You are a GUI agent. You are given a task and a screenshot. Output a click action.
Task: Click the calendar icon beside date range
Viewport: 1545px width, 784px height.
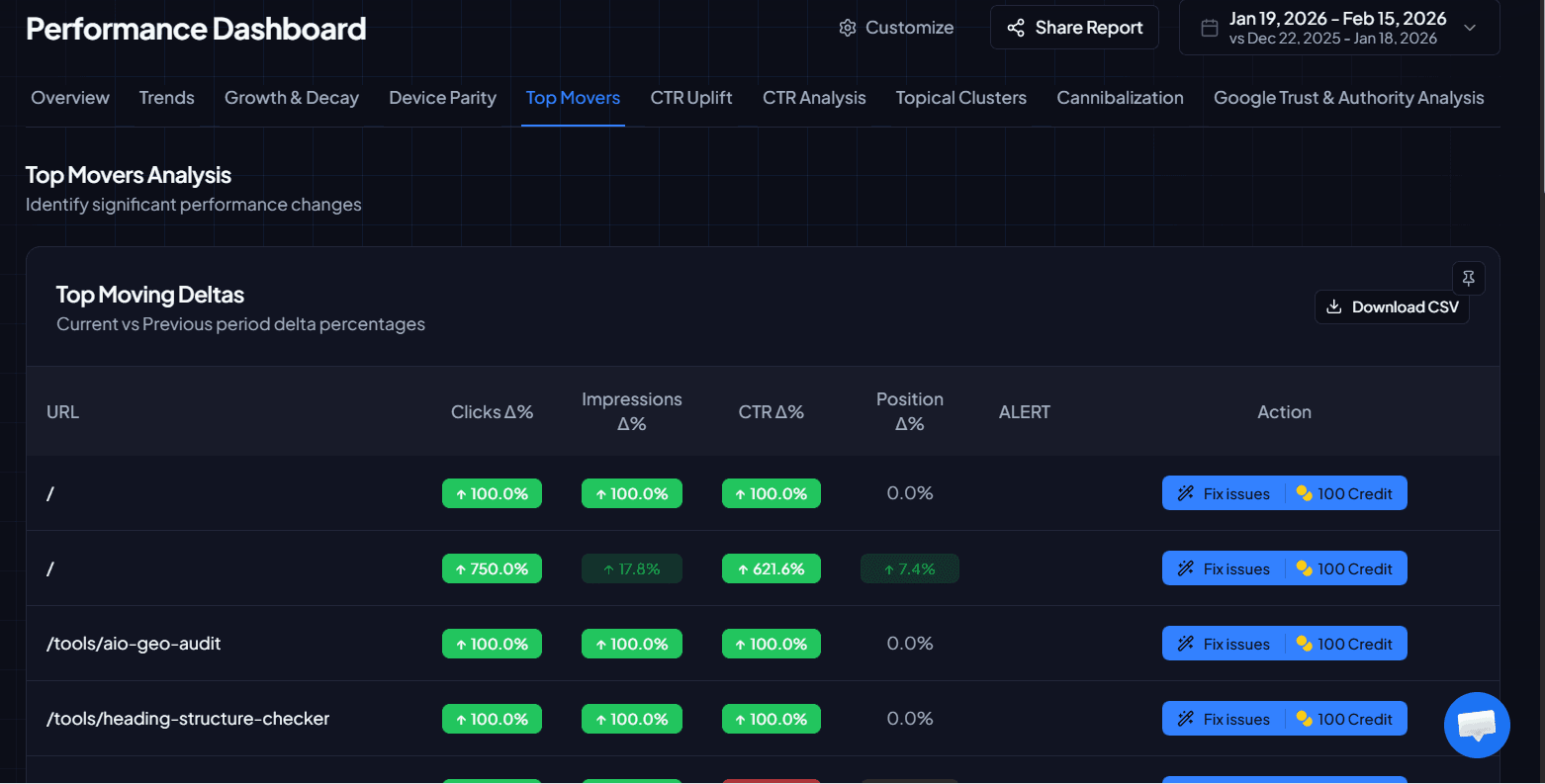point(1209,28)
